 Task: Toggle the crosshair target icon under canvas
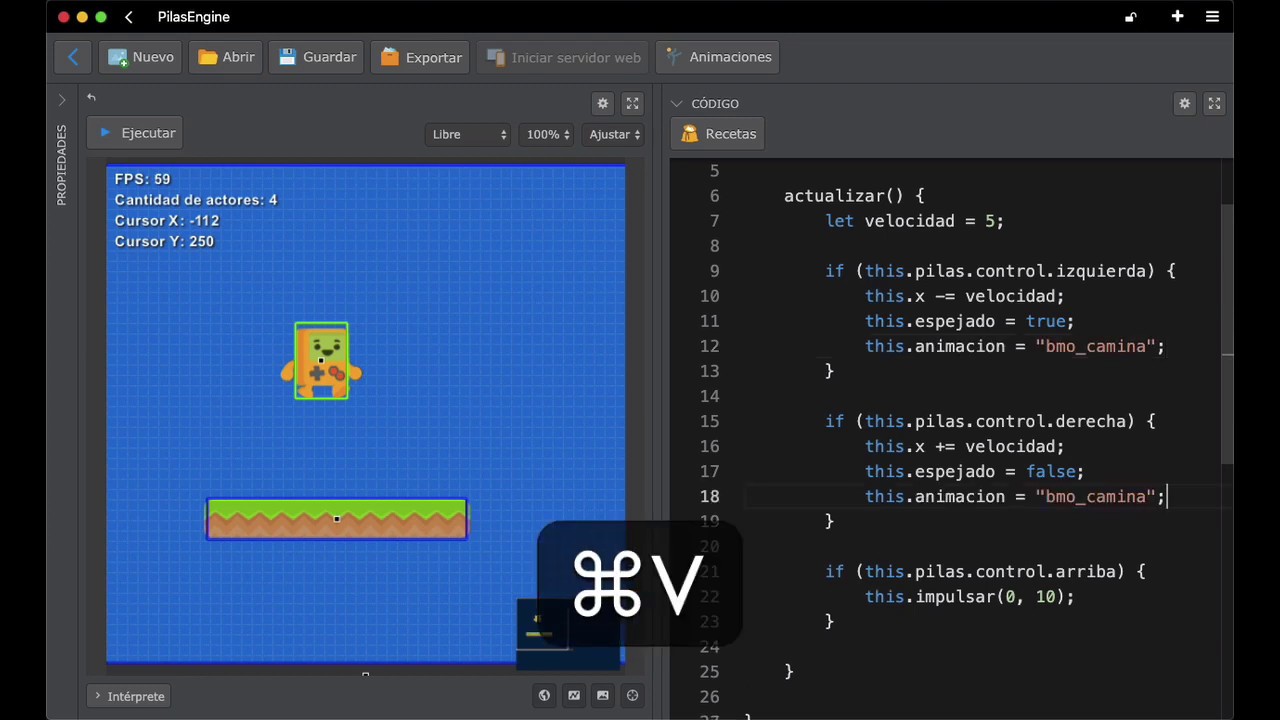(632, 696)
